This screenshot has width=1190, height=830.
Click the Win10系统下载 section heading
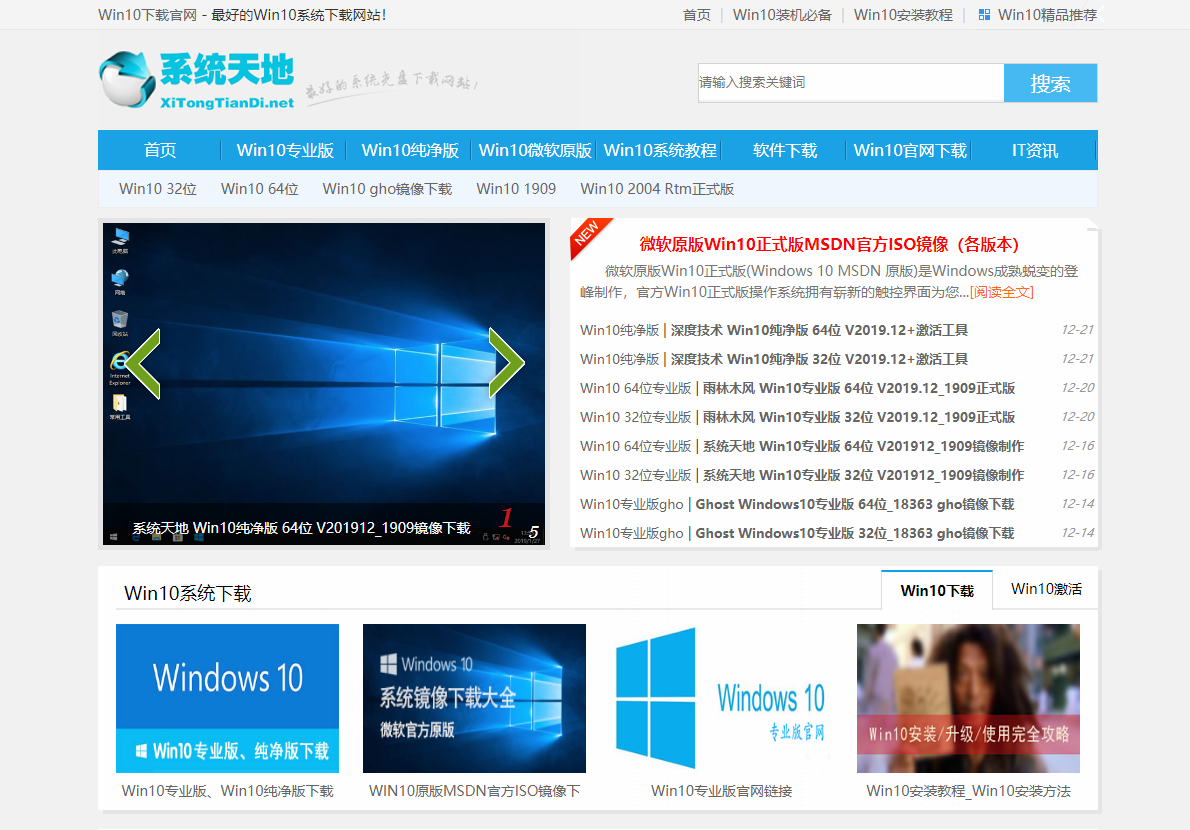pyautogui.click(x=187, y=593)
